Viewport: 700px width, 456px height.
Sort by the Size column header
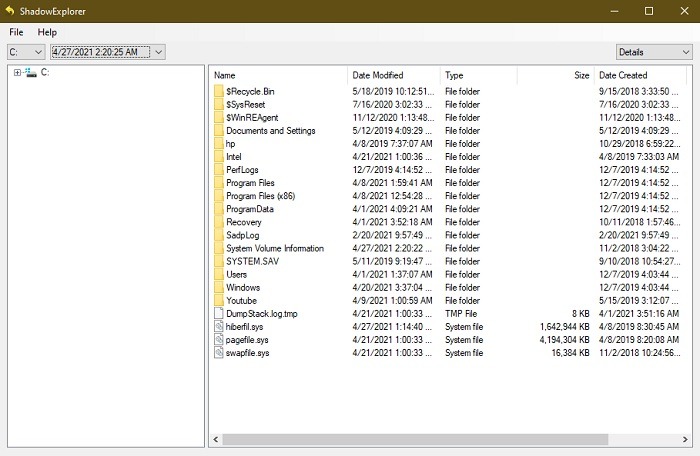click(556, 75)
